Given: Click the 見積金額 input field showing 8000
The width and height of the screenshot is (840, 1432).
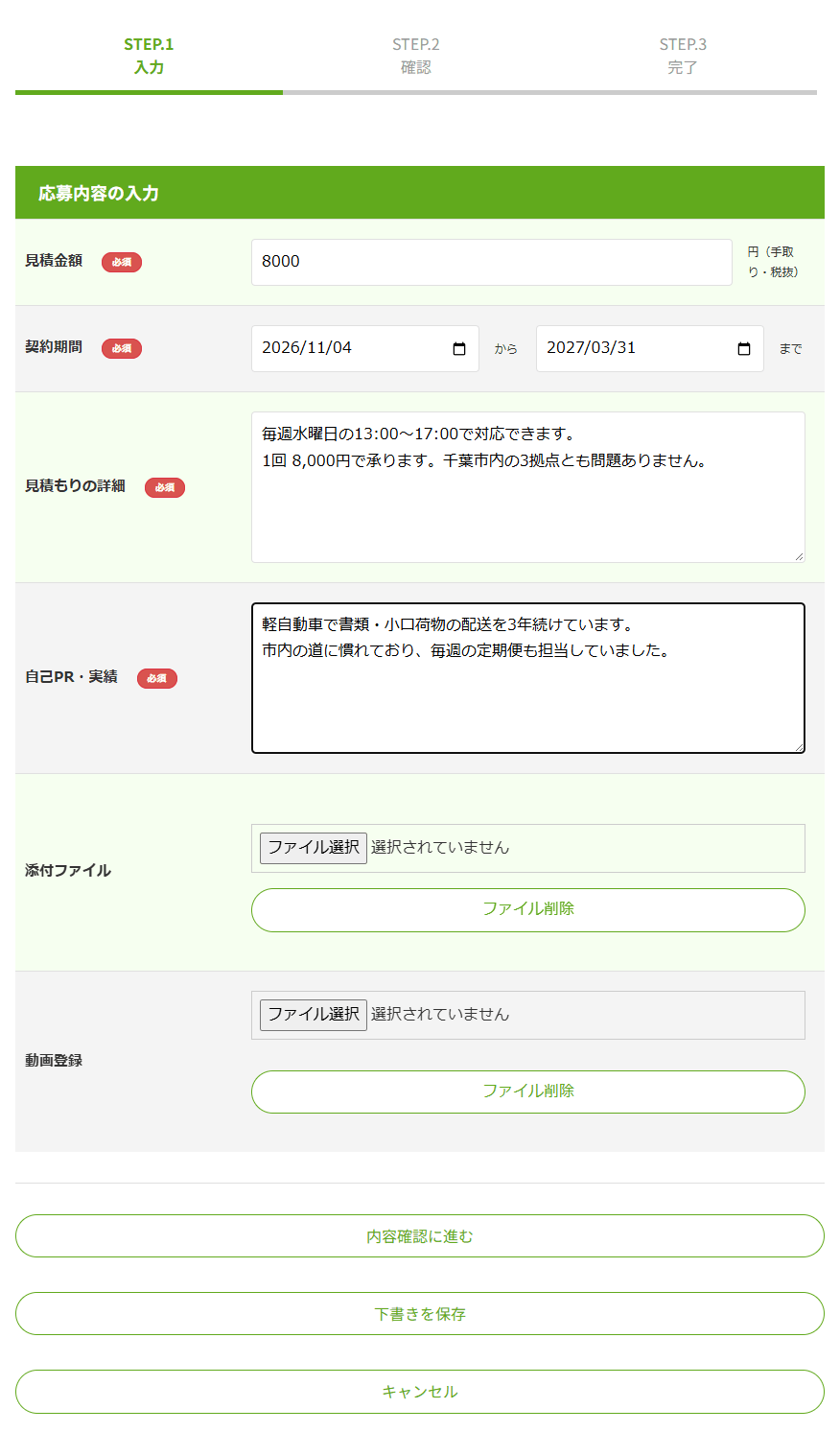Looking at the screenshot, I should point(492,262).
